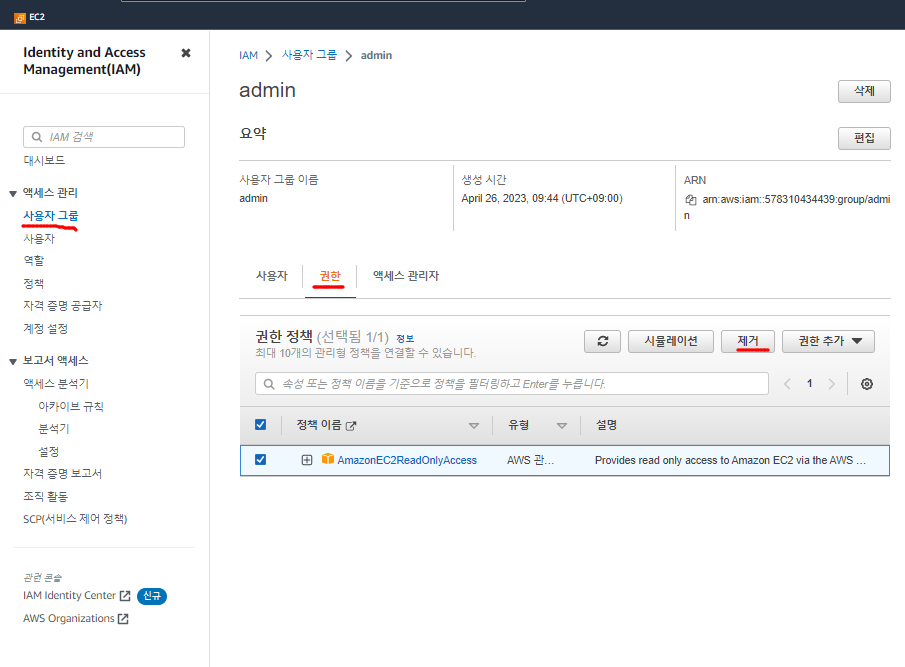Copy the group ARN with copy icon
Viewport: 905px width, 667px height.
pos(690,200)
